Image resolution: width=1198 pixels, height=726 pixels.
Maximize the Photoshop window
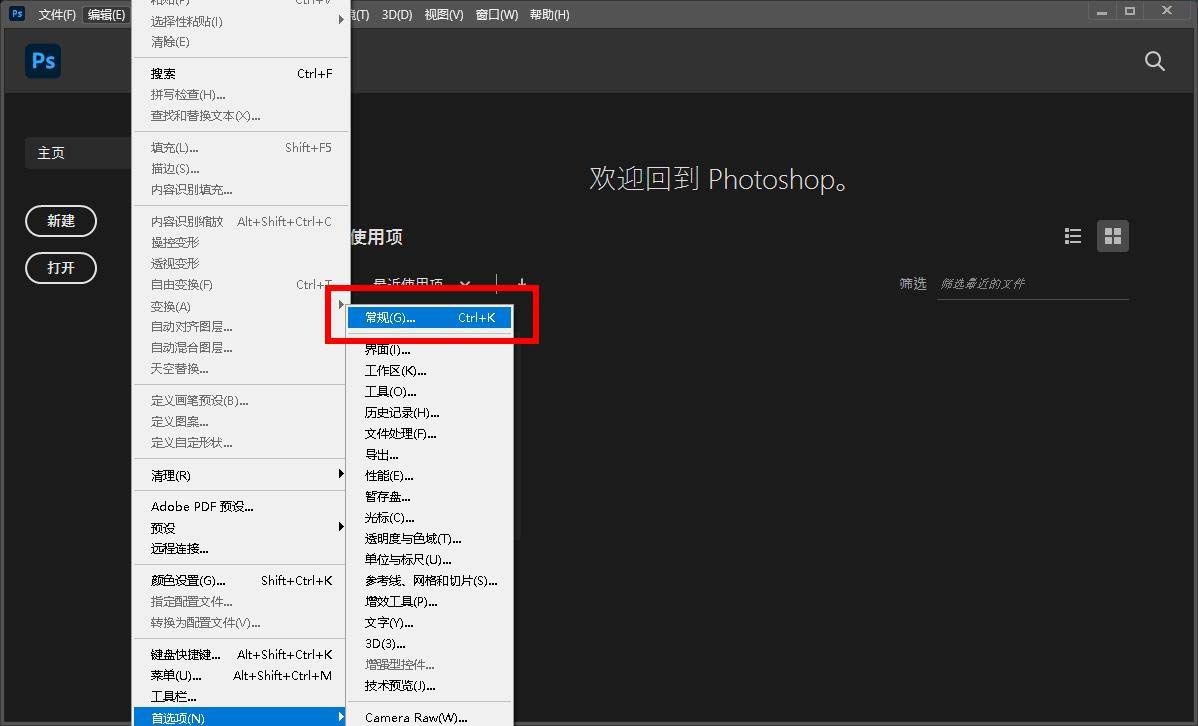(1130, 11)
